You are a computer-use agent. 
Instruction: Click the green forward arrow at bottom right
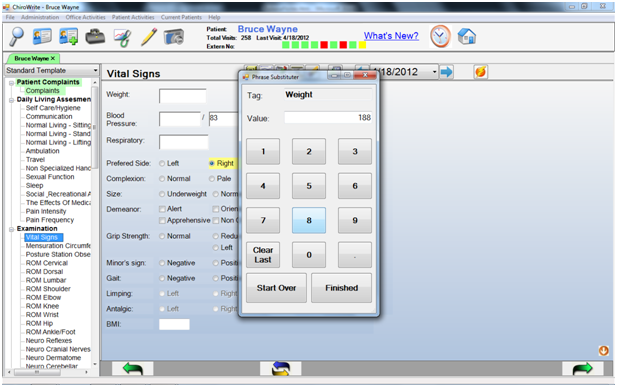(x=582, y=368)
